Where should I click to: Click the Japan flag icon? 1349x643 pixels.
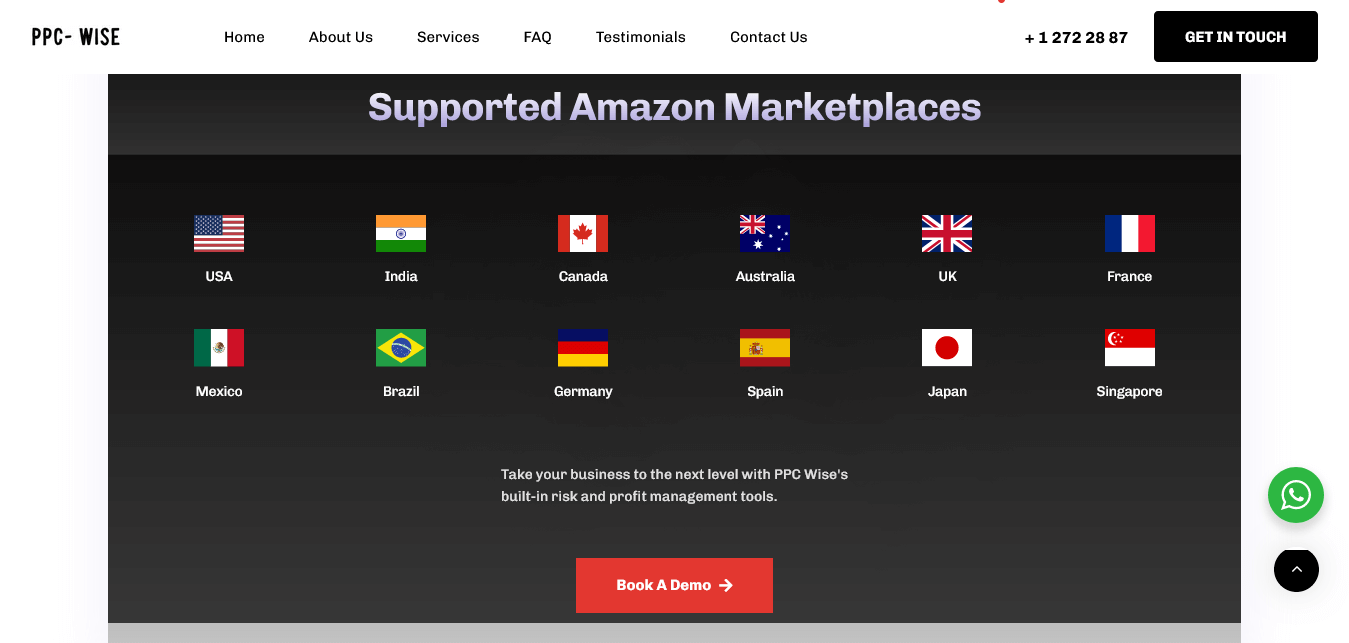click(x=947, y=348)
